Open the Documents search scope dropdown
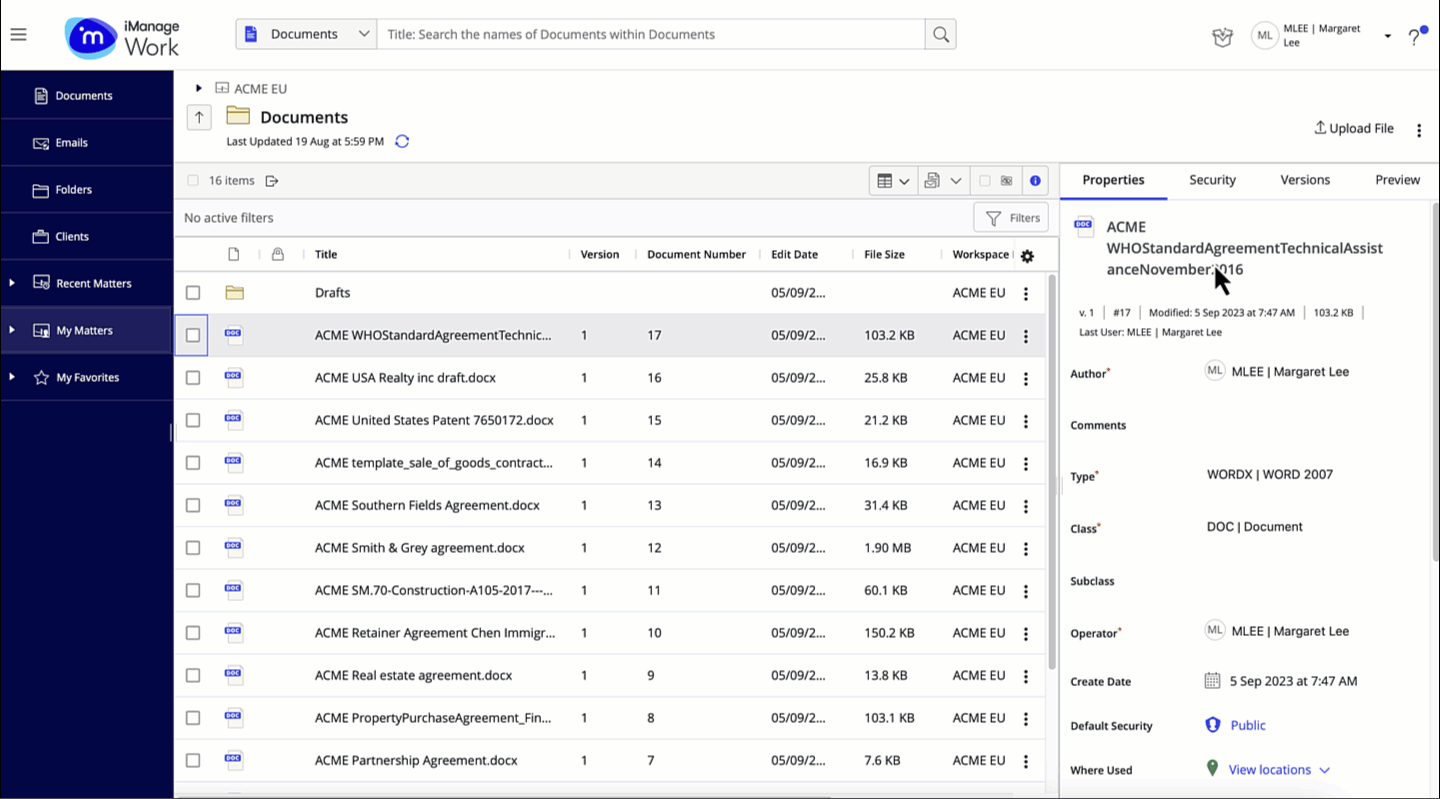Image resolution: width=1440 pixels, height=799 pixels. coord(307,34)
